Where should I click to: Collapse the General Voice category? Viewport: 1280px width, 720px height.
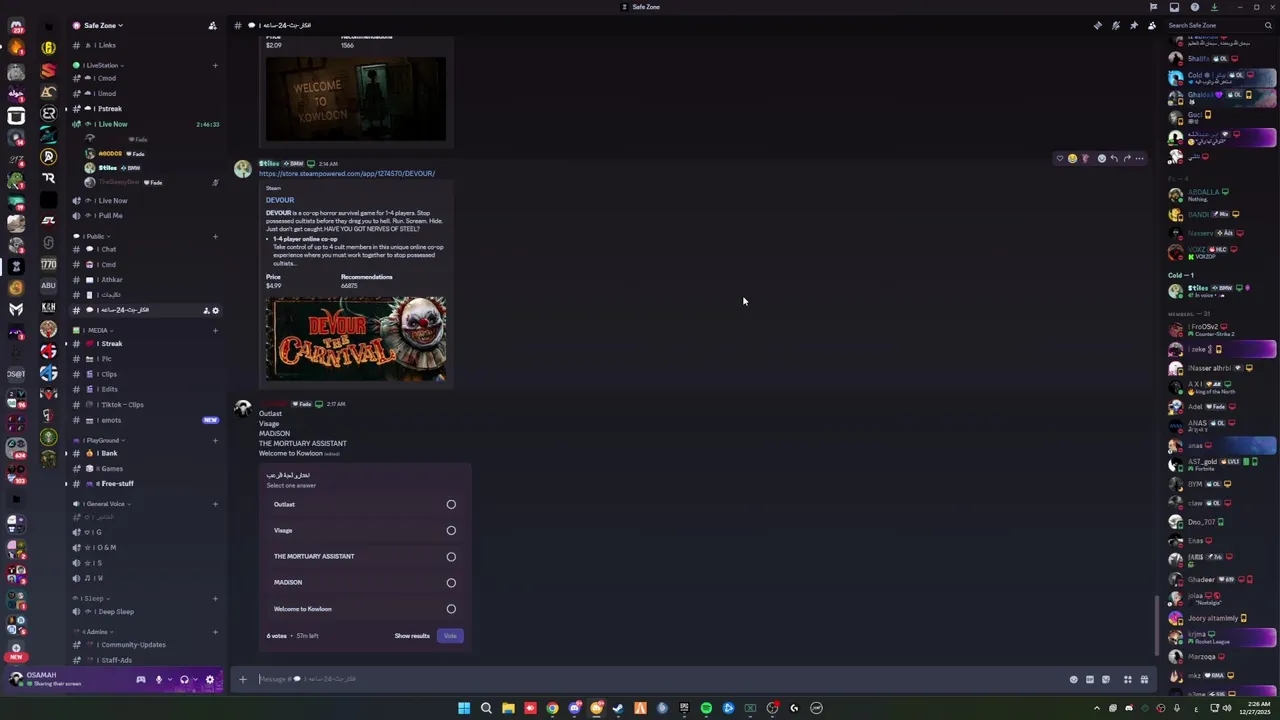(103, 503)
